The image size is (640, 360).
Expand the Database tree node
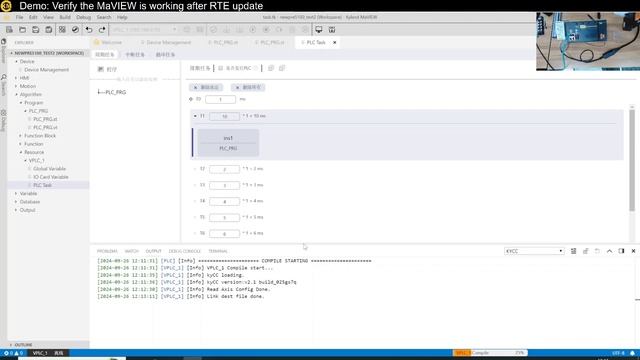pyautogui.click(x=16, y=202)
